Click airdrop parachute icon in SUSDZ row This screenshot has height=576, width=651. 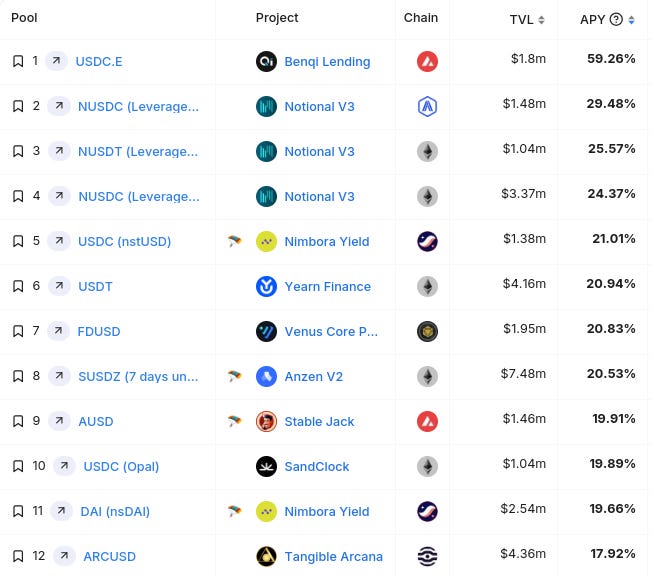234,376
